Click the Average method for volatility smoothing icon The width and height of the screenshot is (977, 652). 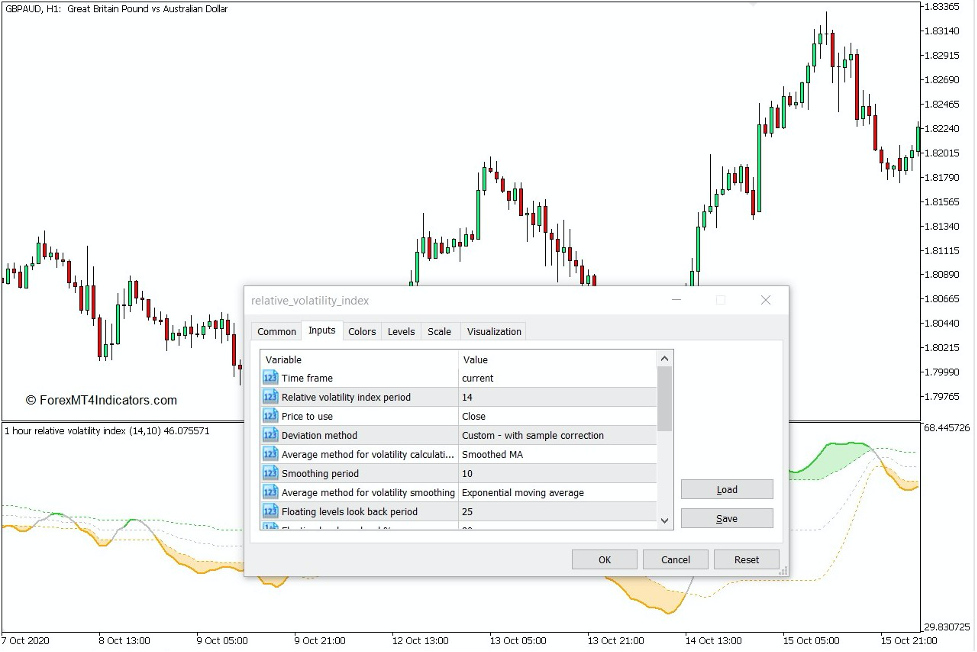click(270, 492)
